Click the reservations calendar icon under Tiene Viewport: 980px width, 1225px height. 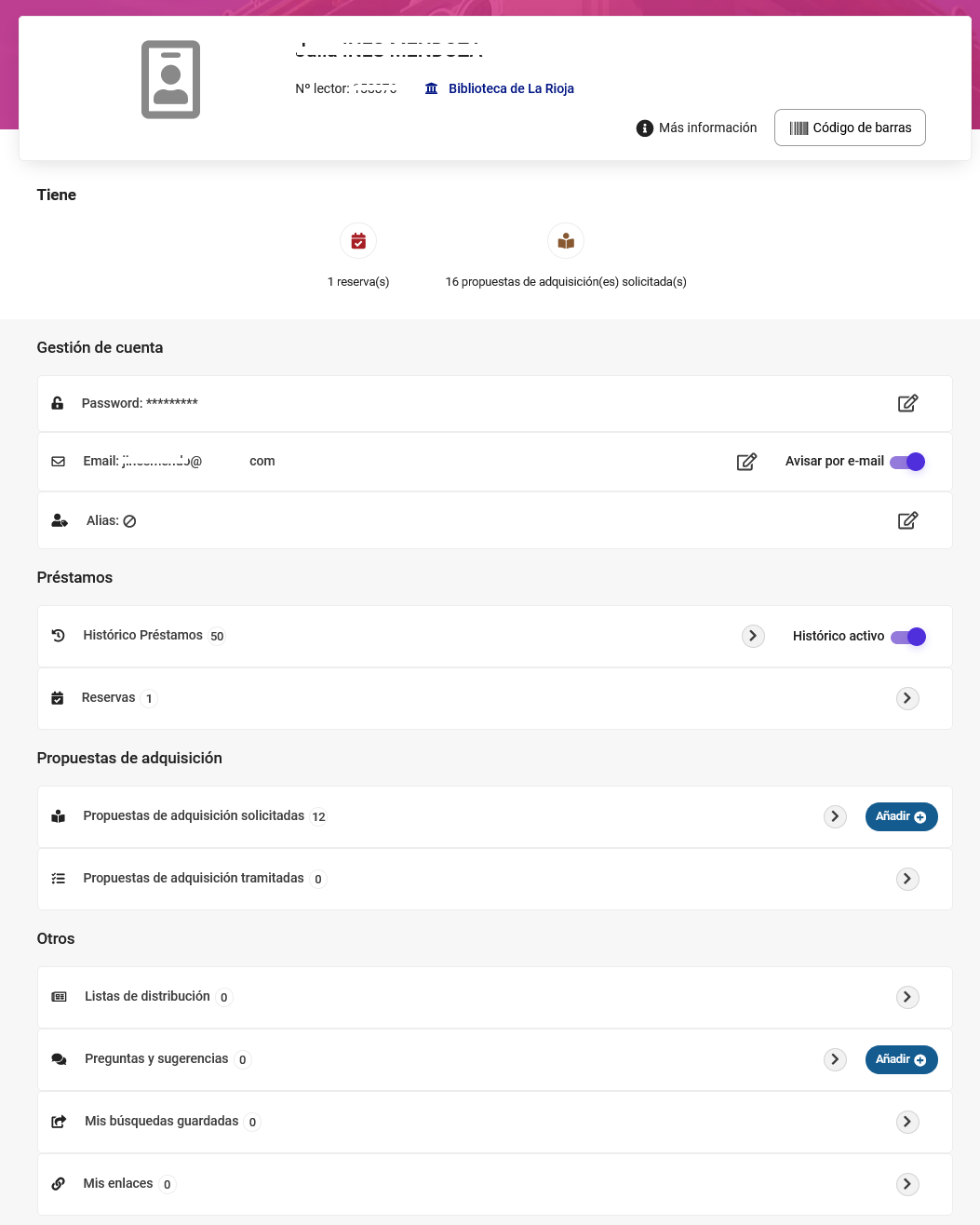pyautogui.click(x=358, y=242)
